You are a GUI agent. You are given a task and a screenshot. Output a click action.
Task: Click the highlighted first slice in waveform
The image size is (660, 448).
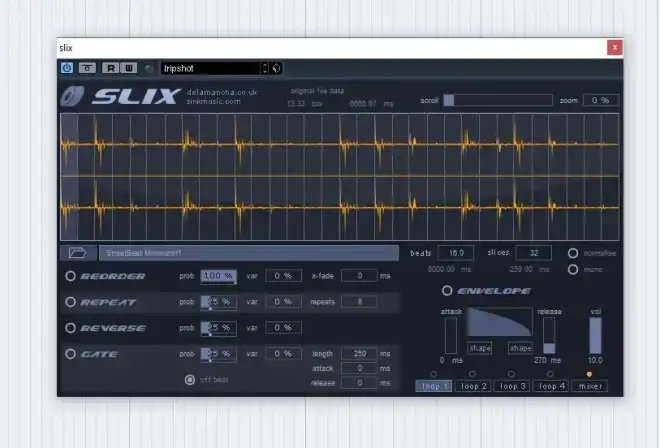tap(69, 177)
